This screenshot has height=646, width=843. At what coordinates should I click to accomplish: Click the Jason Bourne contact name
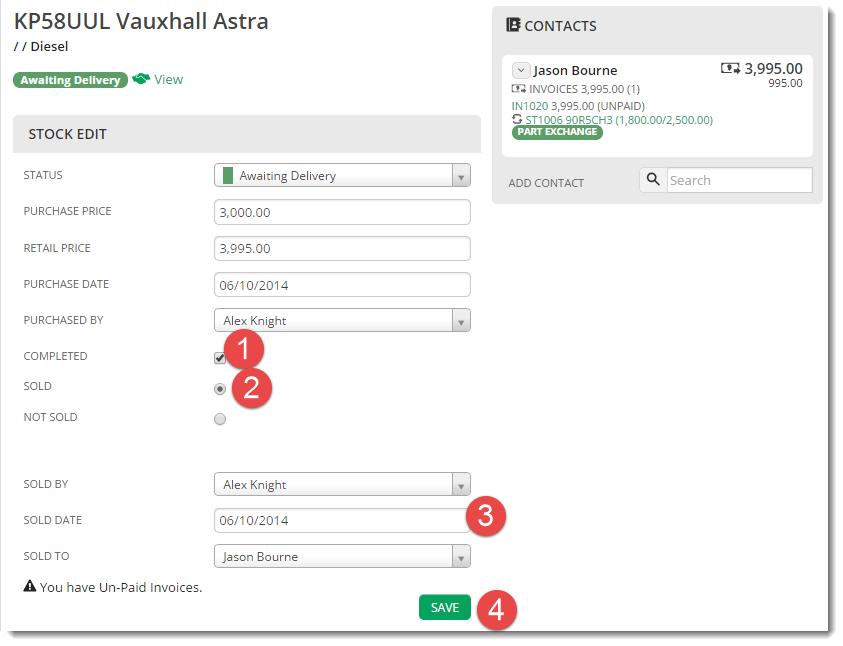[x=575, y=70]
